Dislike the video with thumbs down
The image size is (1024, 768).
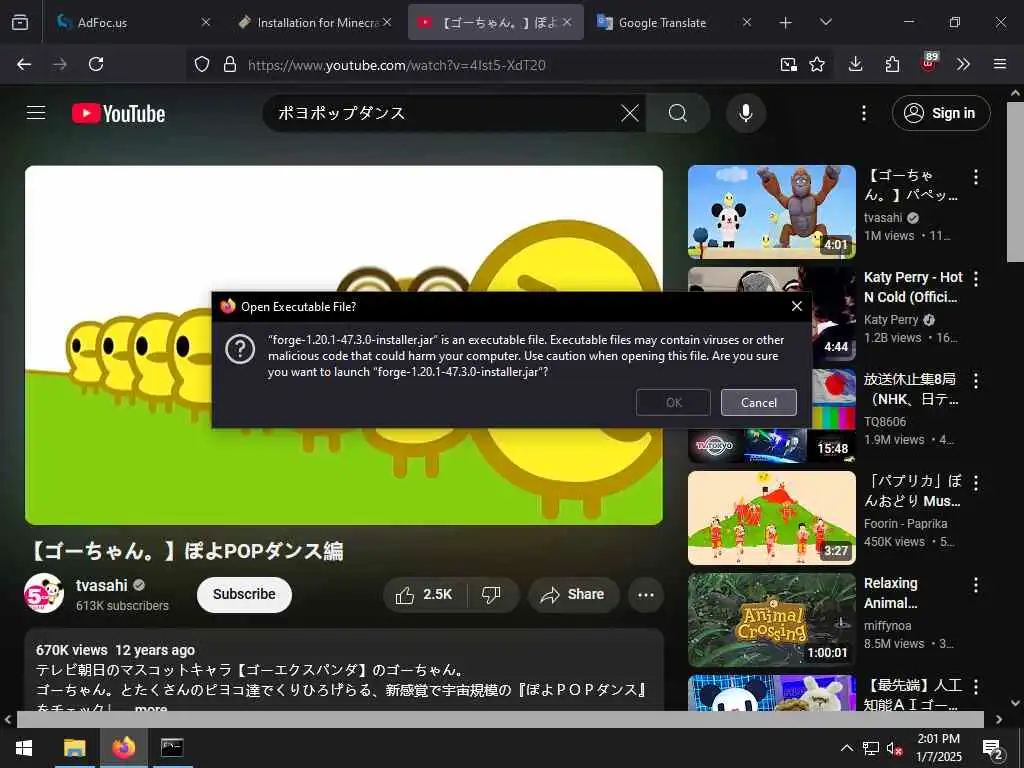pyautogui.click(x=492, y=594)
